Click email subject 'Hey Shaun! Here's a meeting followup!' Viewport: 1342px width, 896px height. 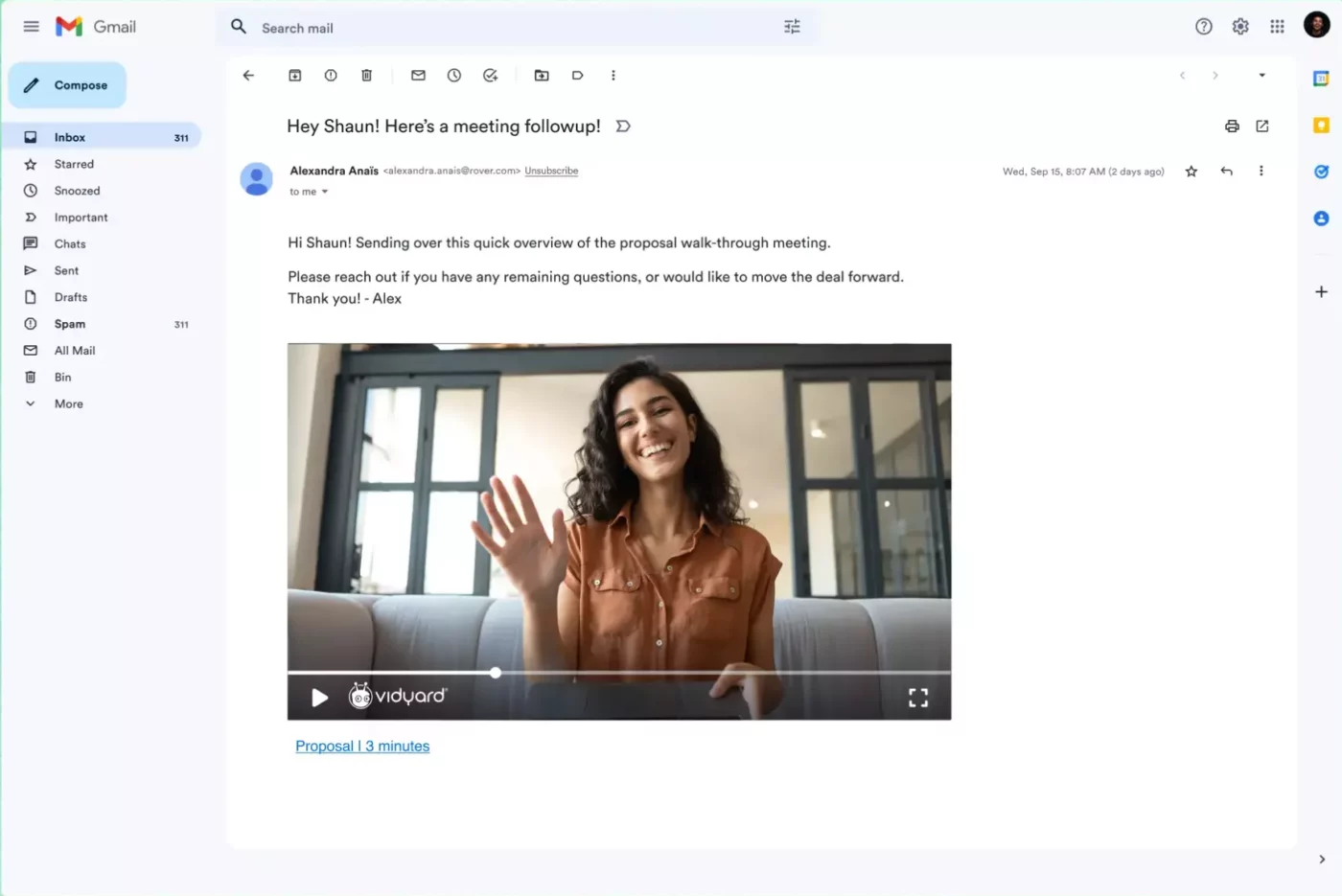(444, 126)
